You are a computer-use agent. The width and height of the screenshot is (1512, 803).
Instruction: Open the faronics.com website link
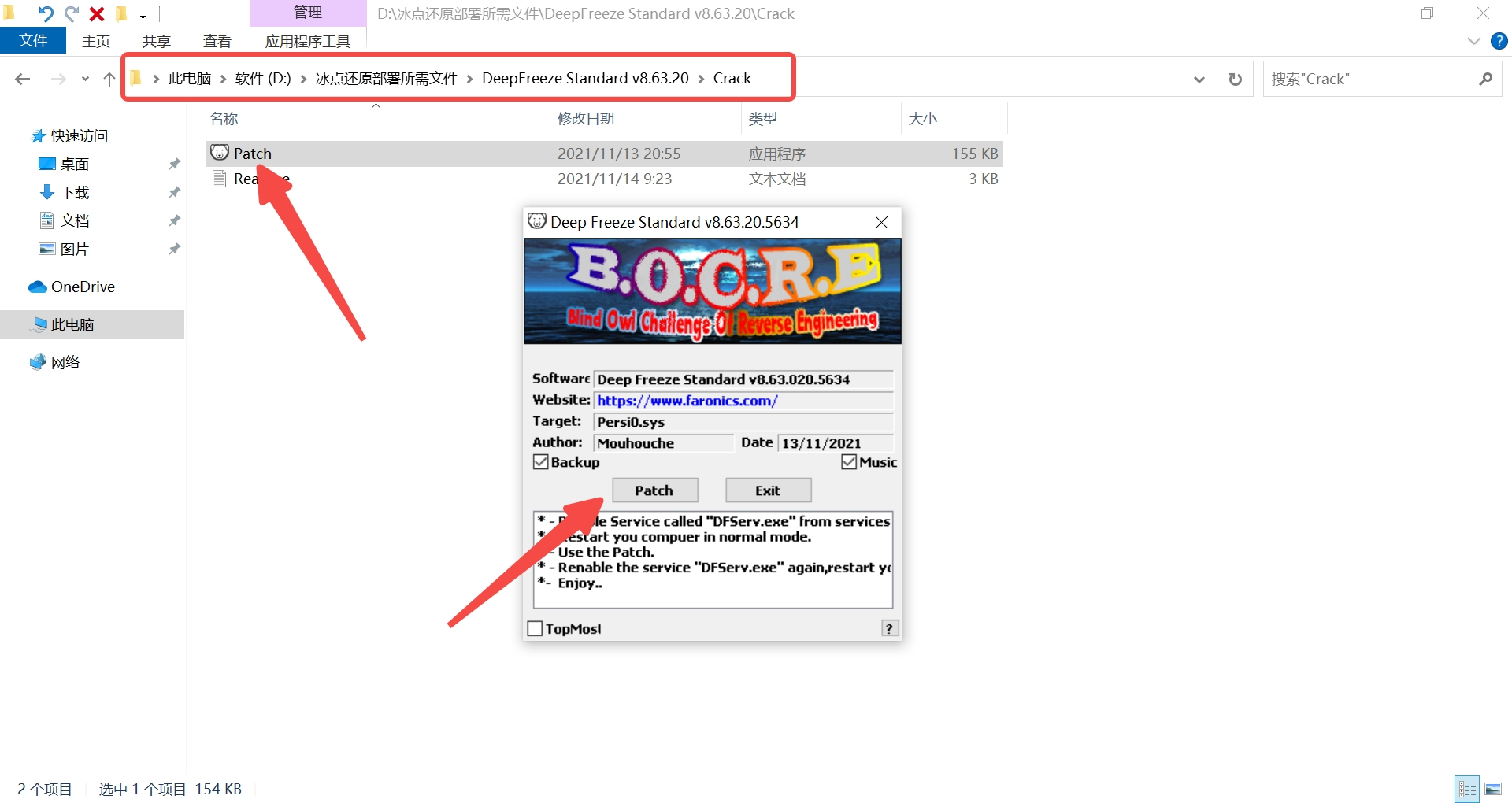tap(687, 401)
